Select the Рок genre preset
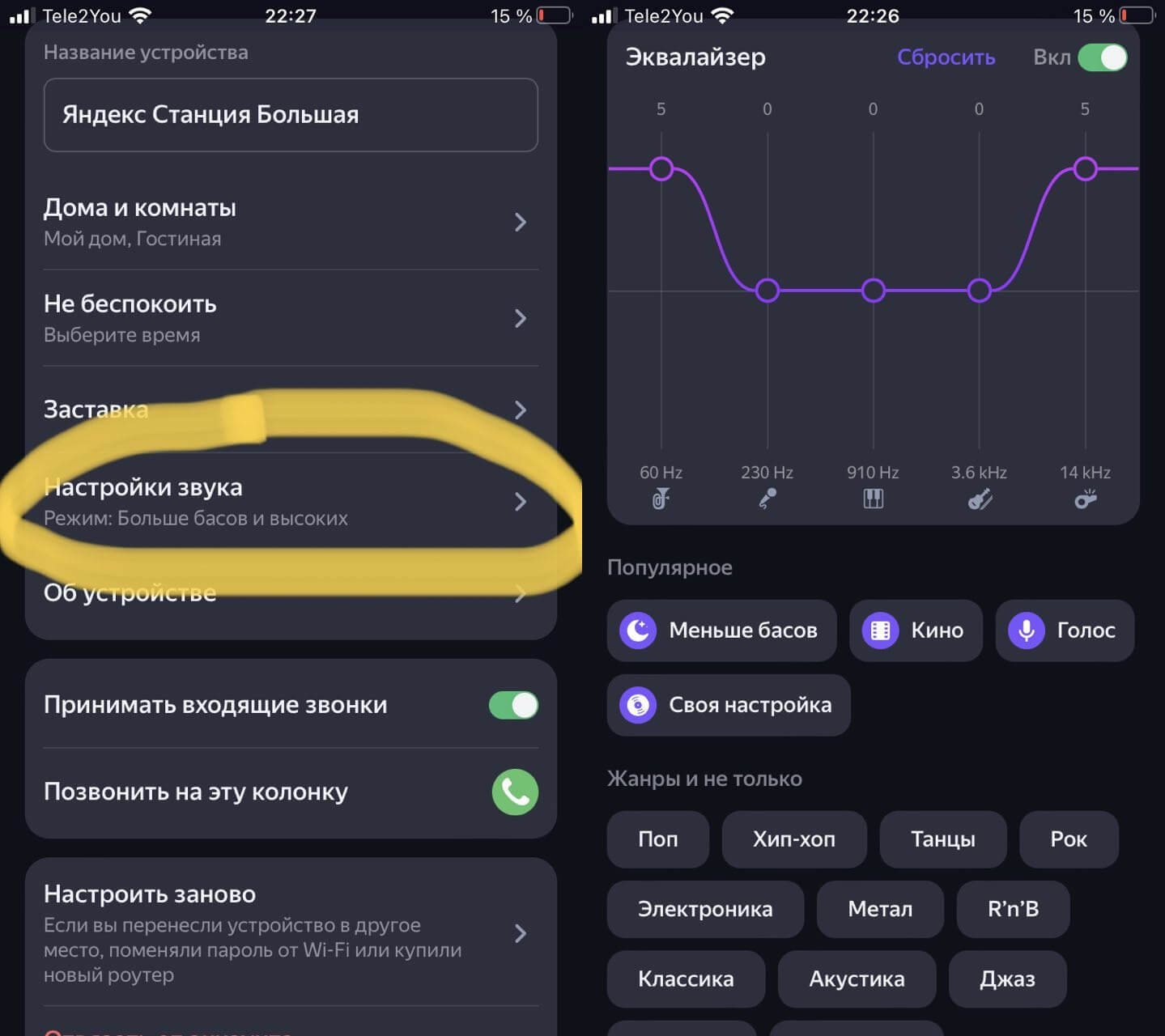 (x=1069, y=839)
